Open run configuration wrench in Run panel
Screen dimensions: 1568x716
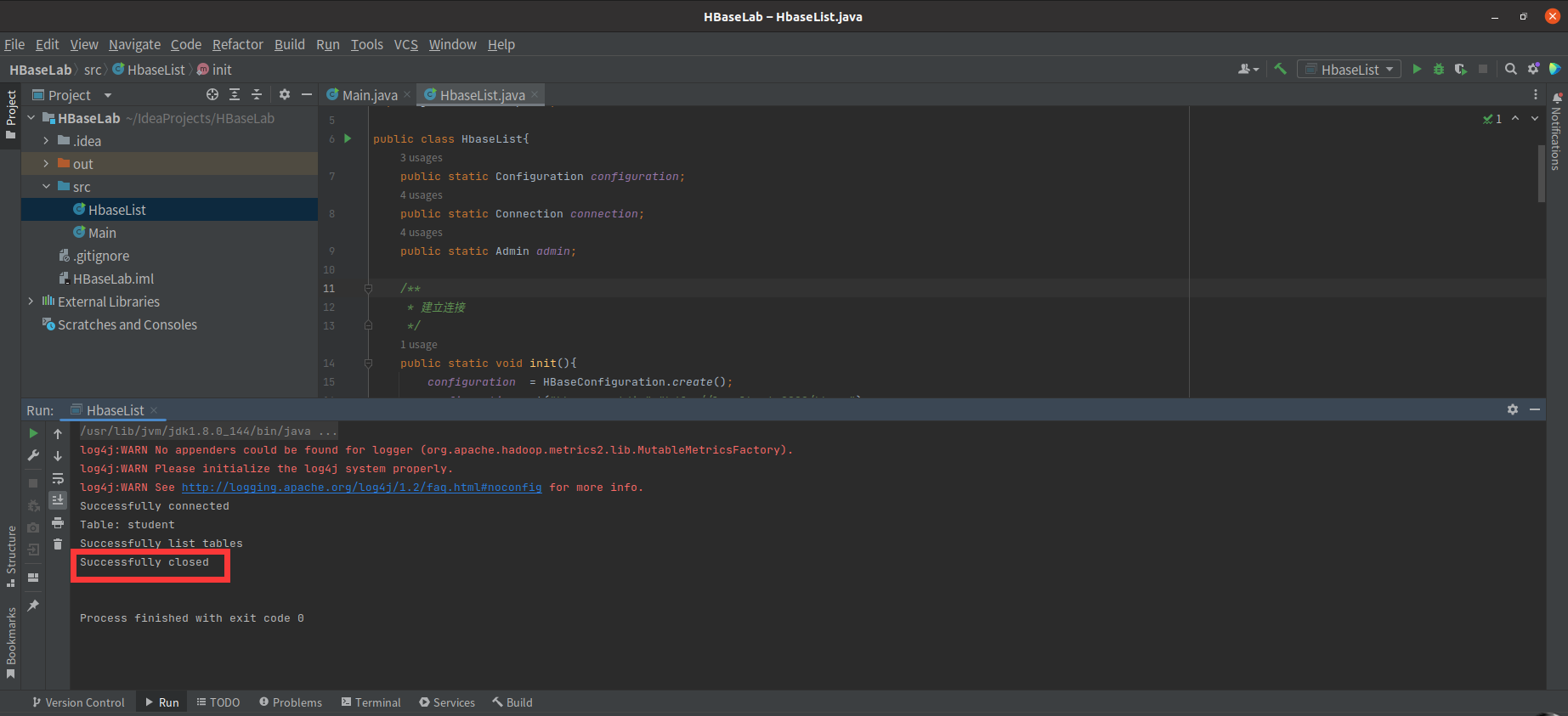pos(33,455)
